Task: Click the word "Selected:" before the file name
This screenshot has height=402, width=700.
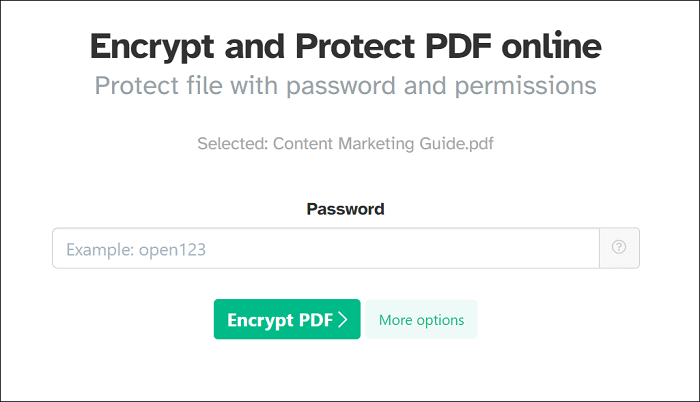Action: click(x=234, y=143)
